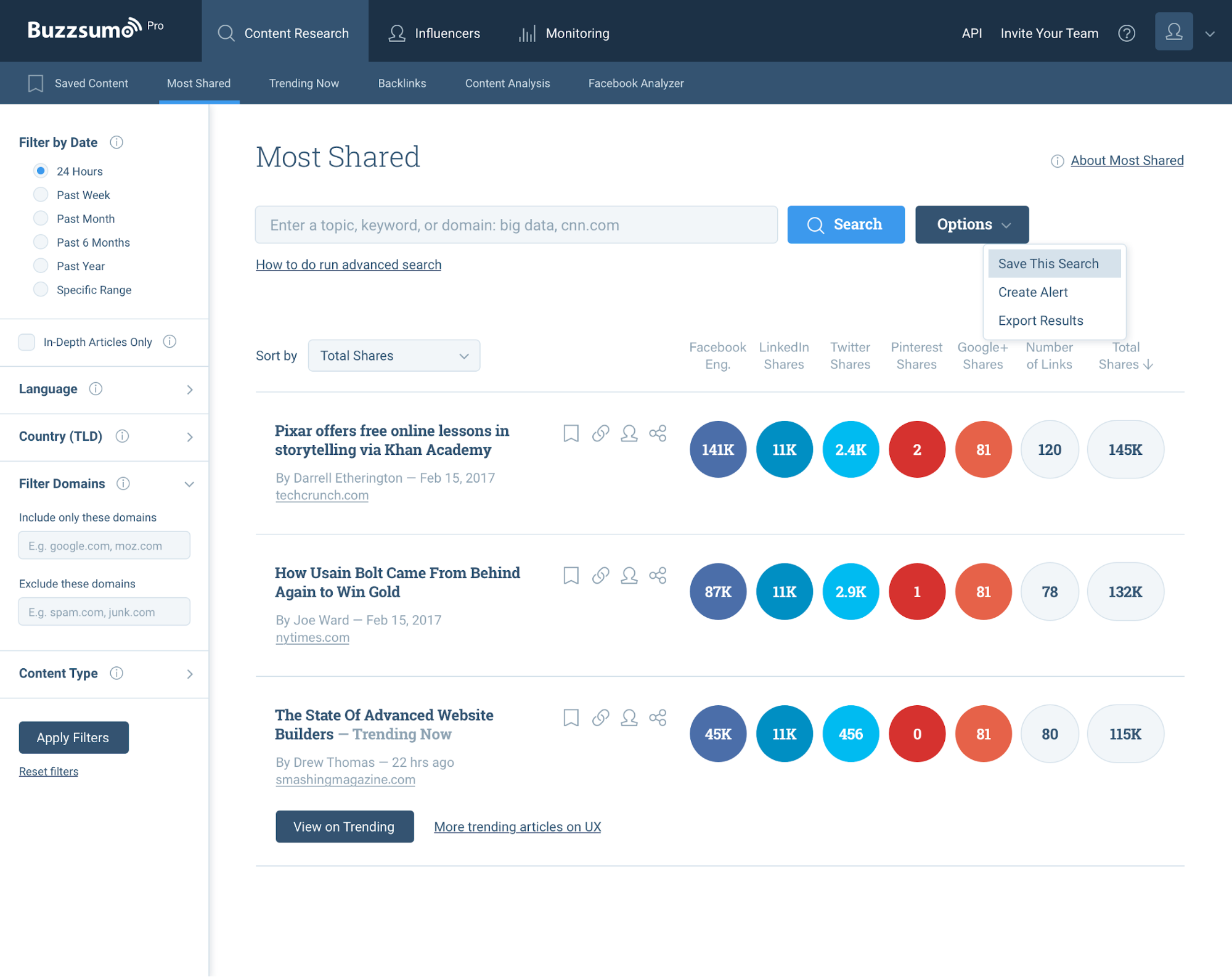Click the user profile avatar icon
The width and height of the screenshot is (1232, 977).
click(1173, 32)
